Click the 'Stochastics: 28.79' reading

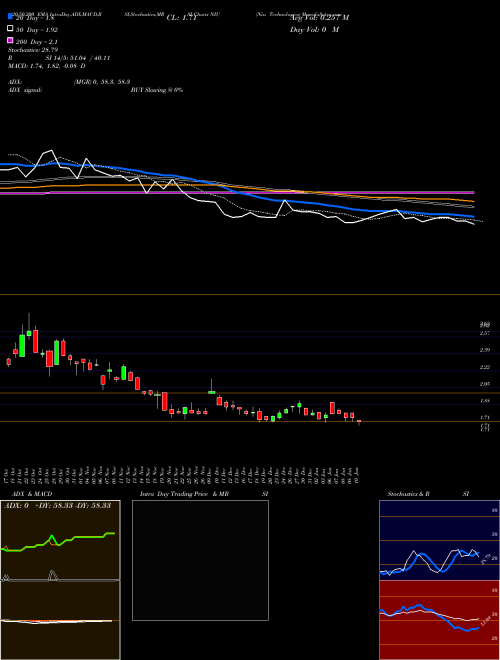(33, 50)
